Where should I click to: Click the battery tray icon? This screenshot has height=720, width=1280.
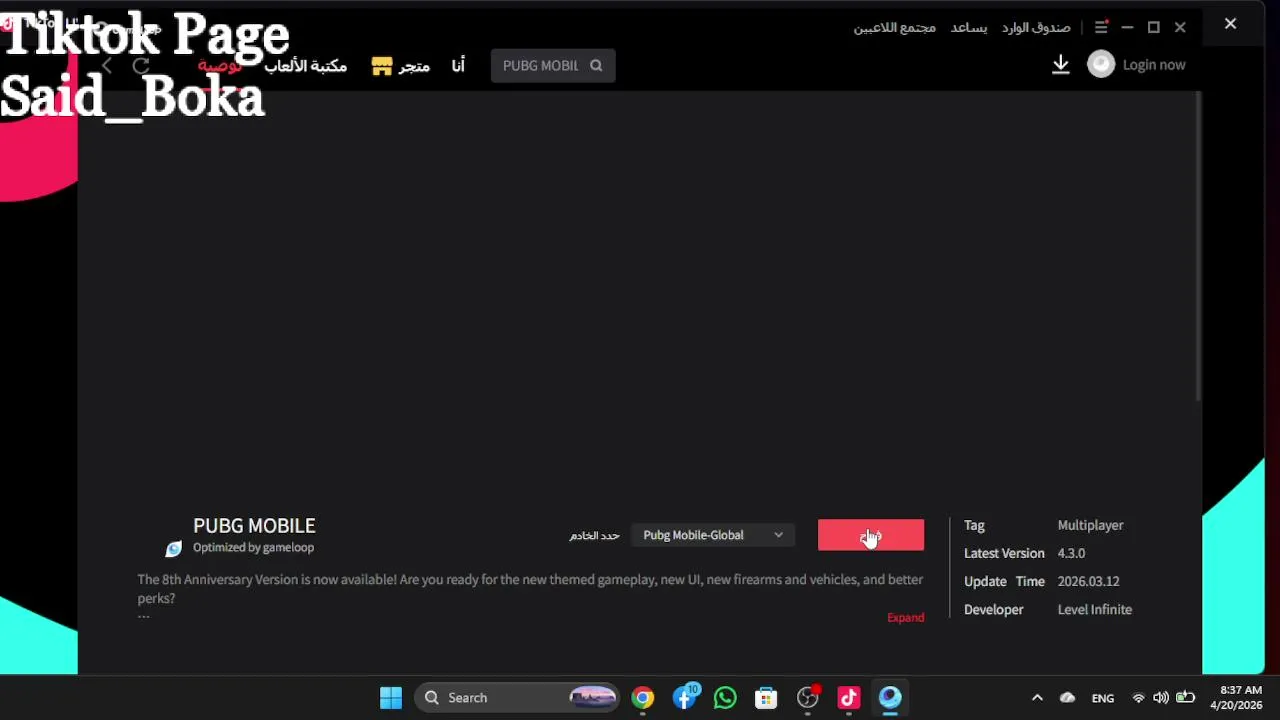click(1185, 698)
